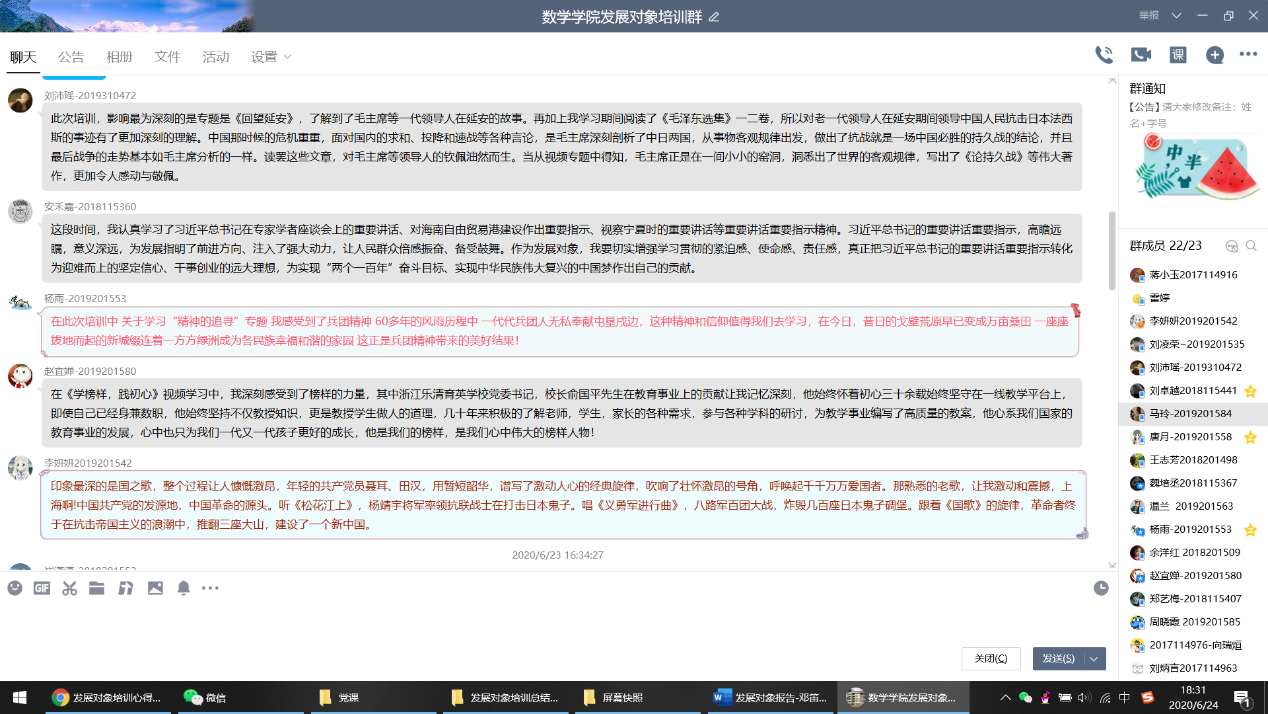Viewport: 1268px width, 714px height.
Task: Open the 文件 tab
Action: [x=167, y=57]
